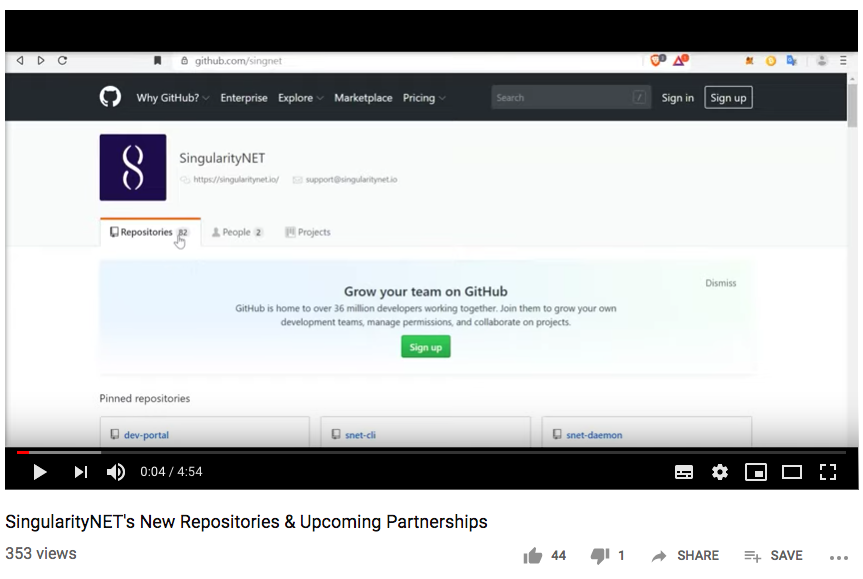The image size is (863, 579).
Task: Save video to a playlist
Action: pos(773,555)
